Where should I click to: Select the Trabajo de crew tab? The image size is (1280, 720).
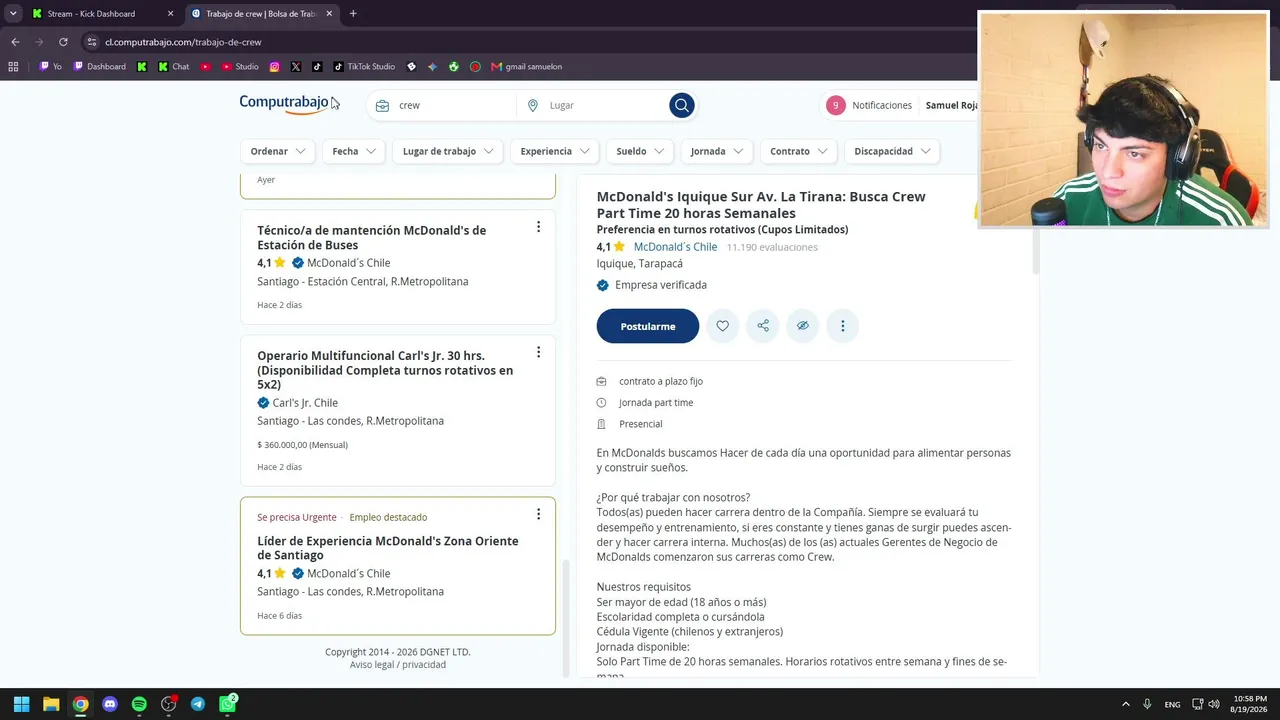click(x=260, y=14)
